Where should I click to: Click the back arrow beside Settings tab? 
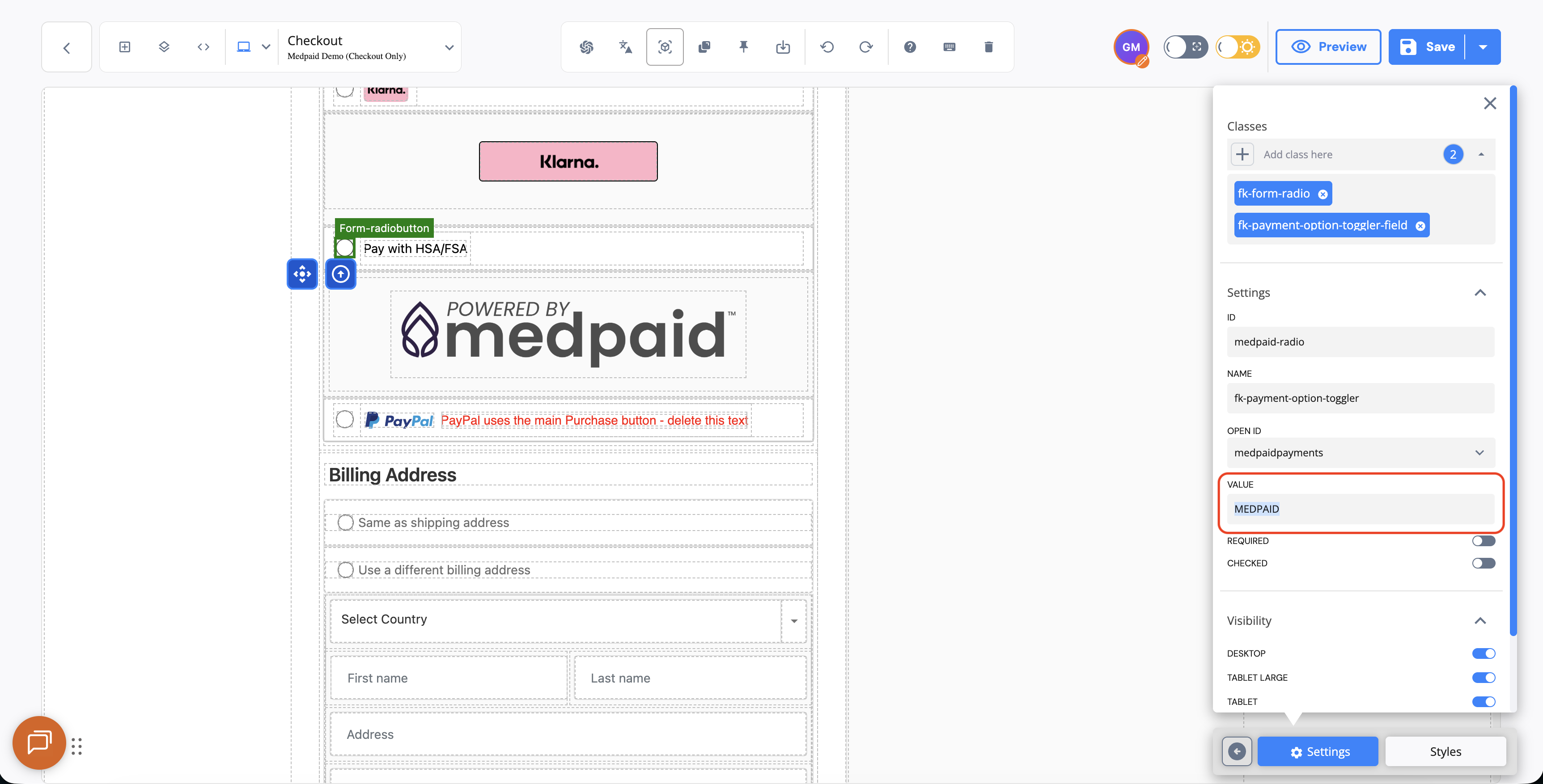tap(1237, 752)
